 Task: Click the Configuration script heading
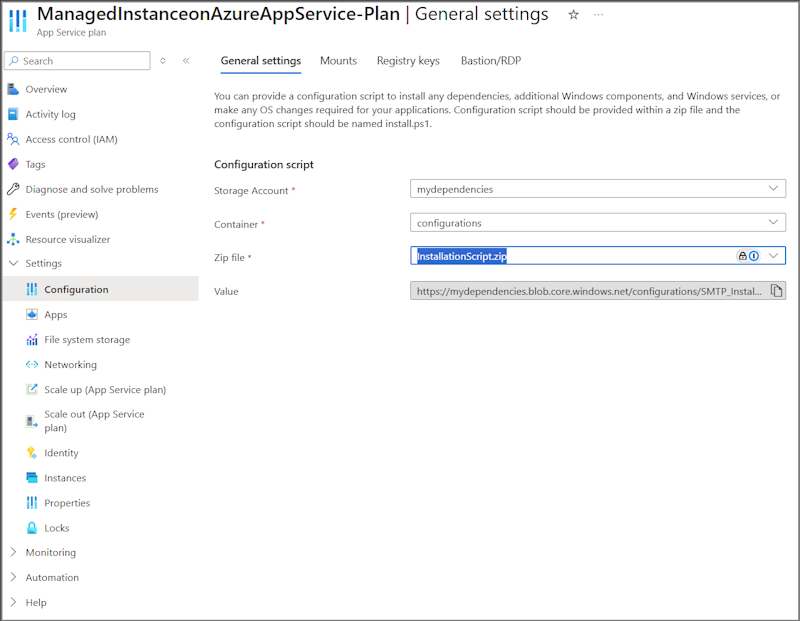click(x=264, y=165)
